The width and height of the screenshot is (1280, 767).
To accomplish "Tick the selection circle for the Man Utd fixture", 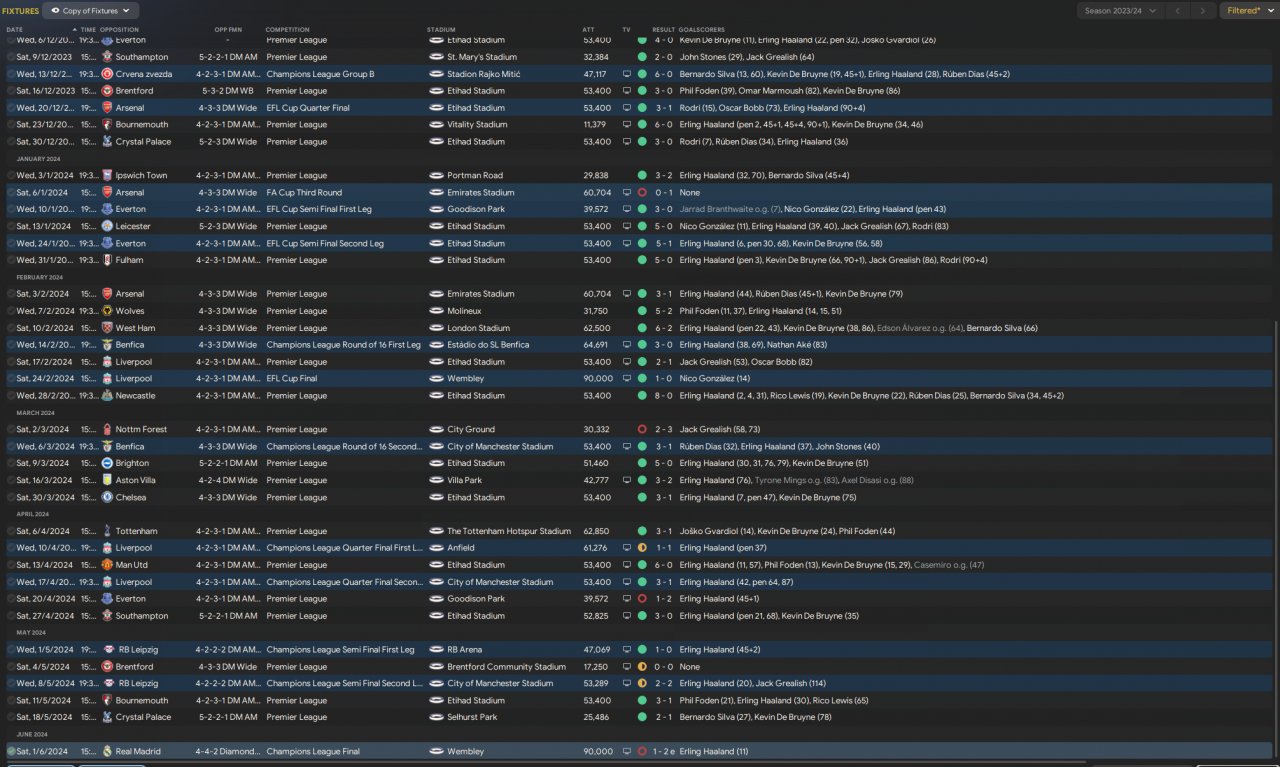I will point(11,565).
